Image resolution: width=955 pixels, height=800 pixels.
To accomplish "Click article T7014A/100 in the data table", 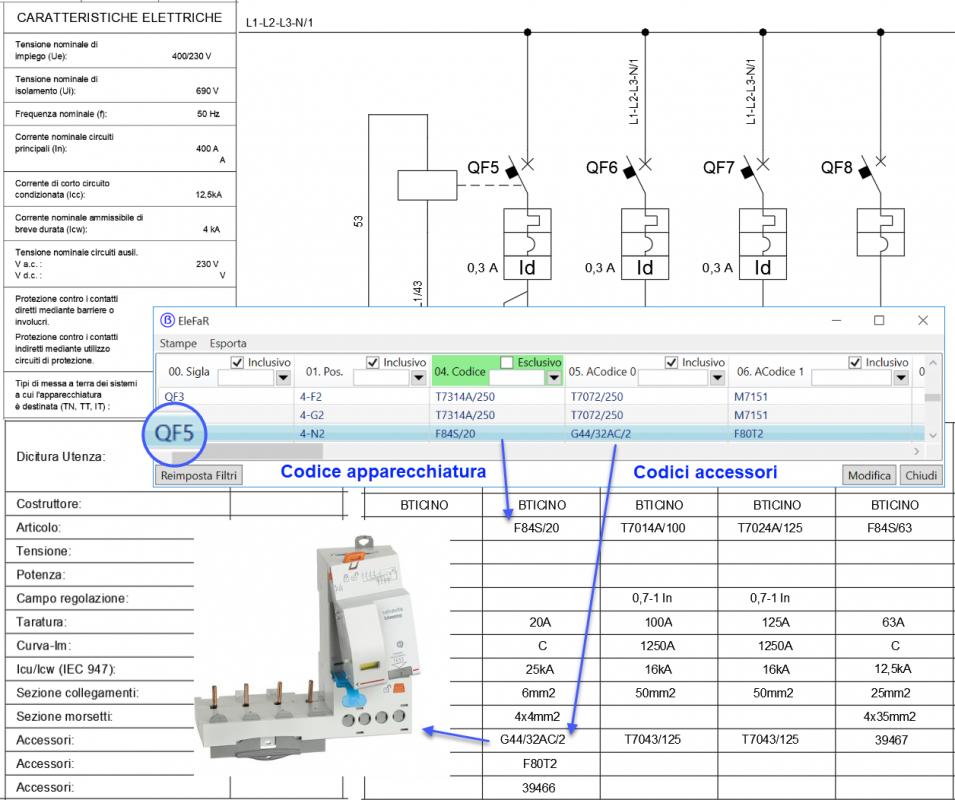I will pyautogui.click(x=653, y=528).
